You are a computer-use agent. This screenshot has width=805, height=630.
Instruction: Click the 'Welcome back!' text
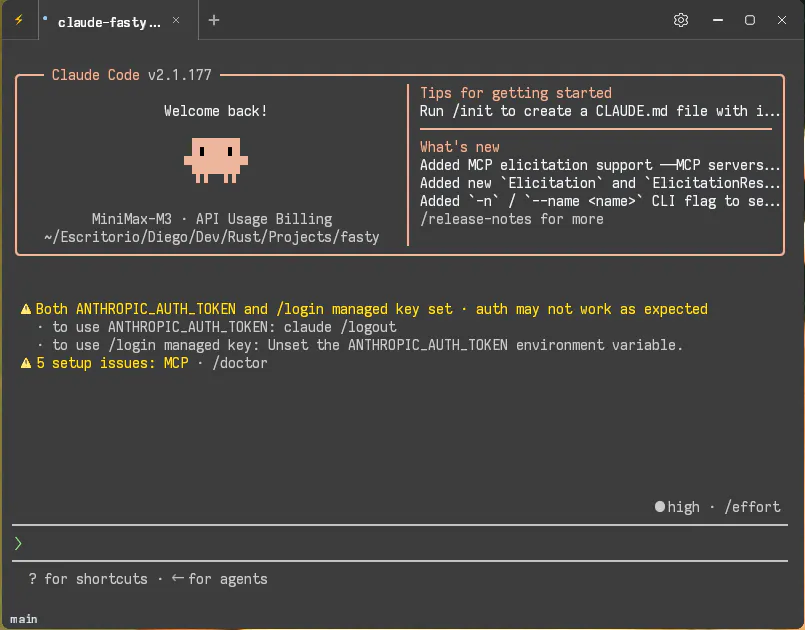pyautogui.click(x=216, y=111)
